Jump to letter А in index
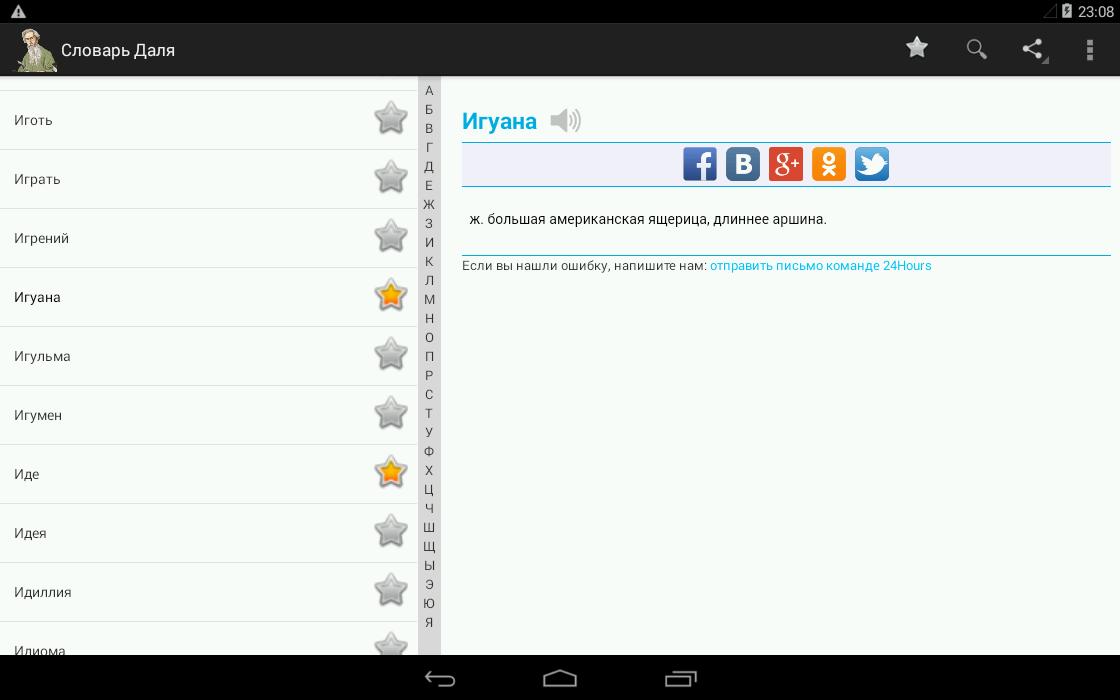The image size is (1120, 700). (x=429, y=91)
